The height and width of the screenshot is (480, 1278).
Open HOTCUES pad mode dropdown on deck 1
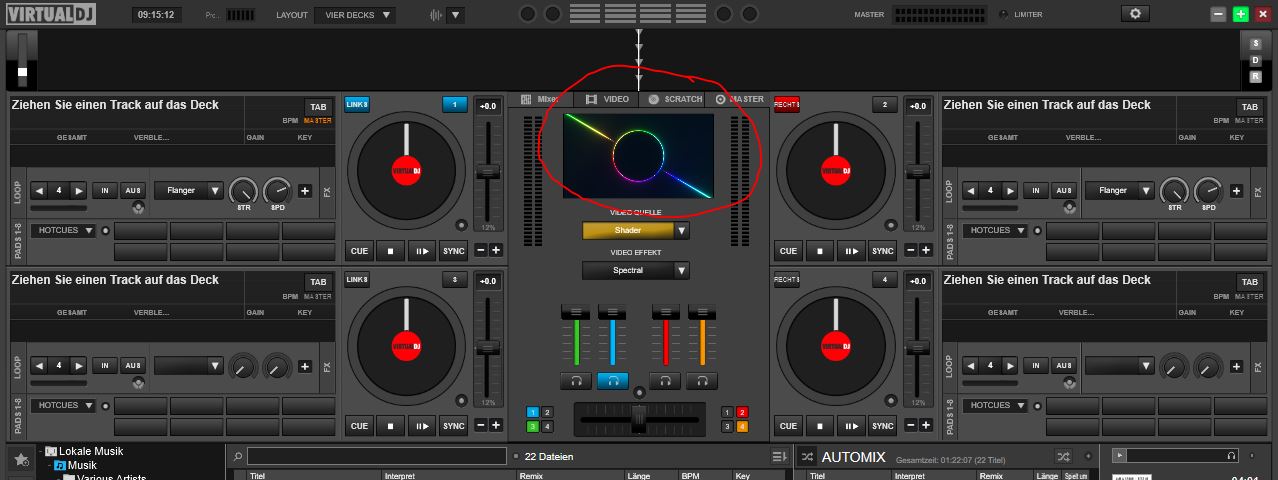click(x=63, y=230)
